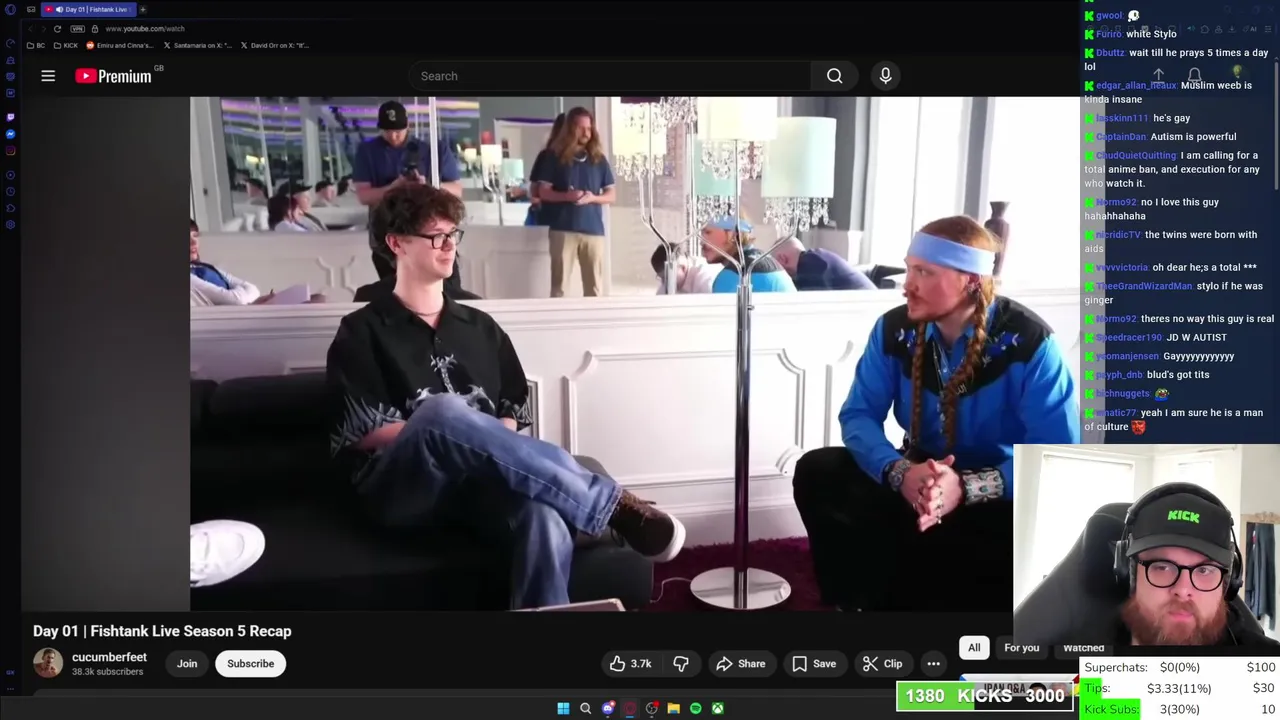Click TheeGrandWizardMan chat username
The height and width of the screenshot is (720, 1280).
pos(1144,286)
